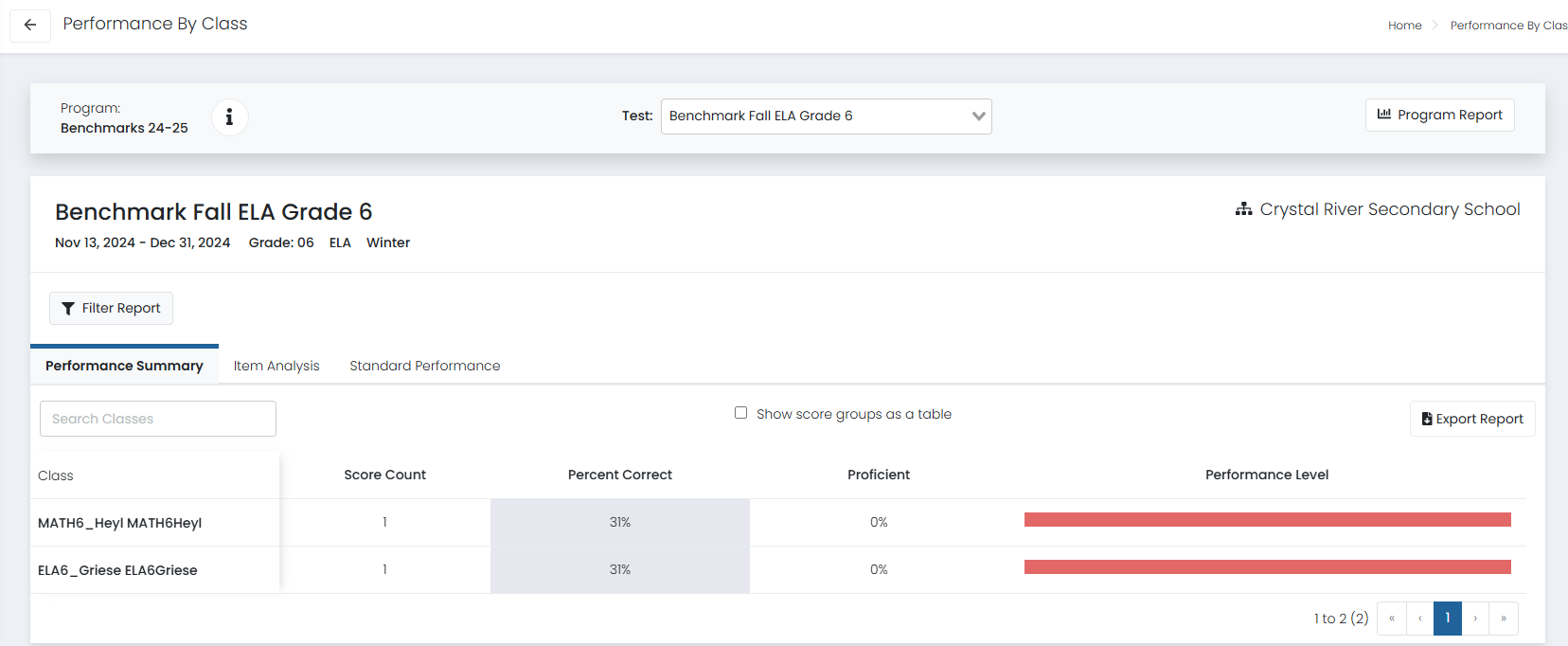
Task: Enable Show score groups as a table
Action: tap(740, 413)
